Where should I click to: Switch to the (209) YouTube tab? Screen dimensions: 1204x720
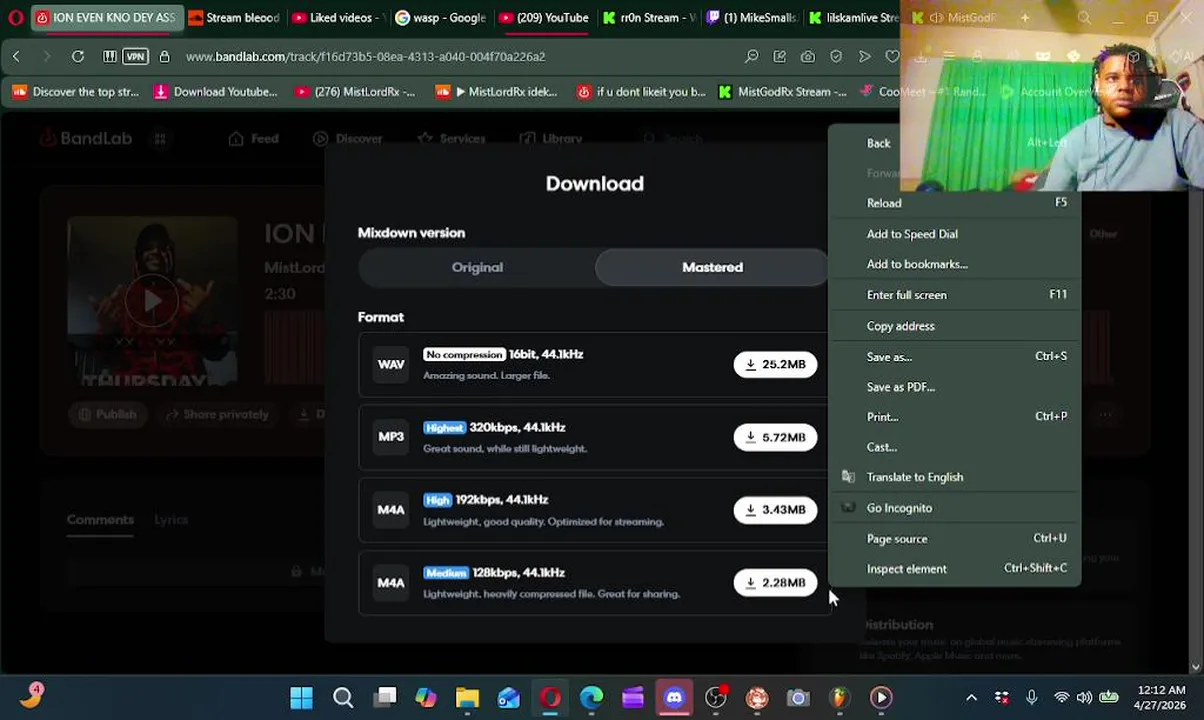[x=545, y=17]
